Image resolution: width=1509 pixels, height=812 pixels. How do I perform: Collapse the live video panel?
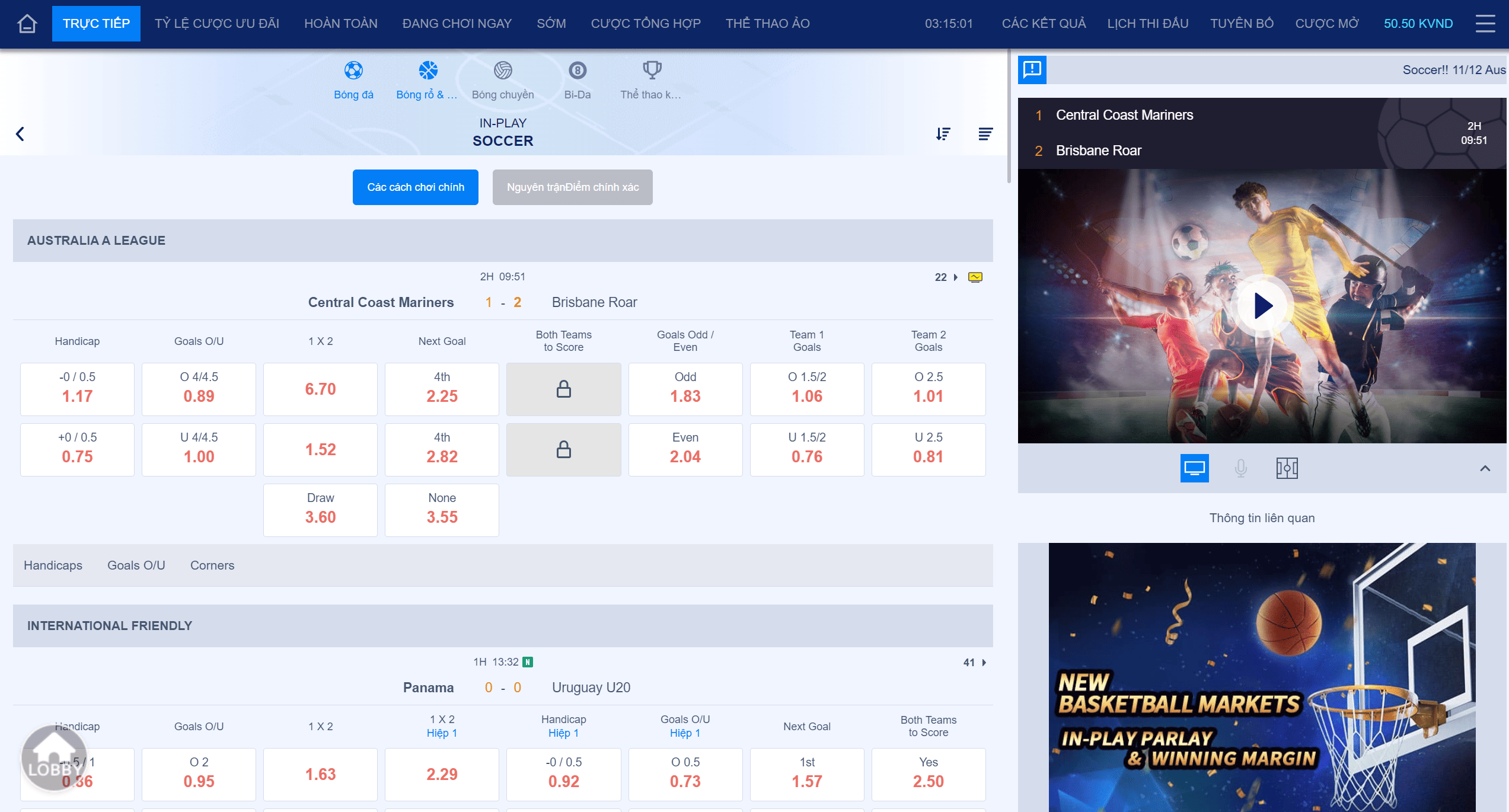click(x=1485, y=468)
